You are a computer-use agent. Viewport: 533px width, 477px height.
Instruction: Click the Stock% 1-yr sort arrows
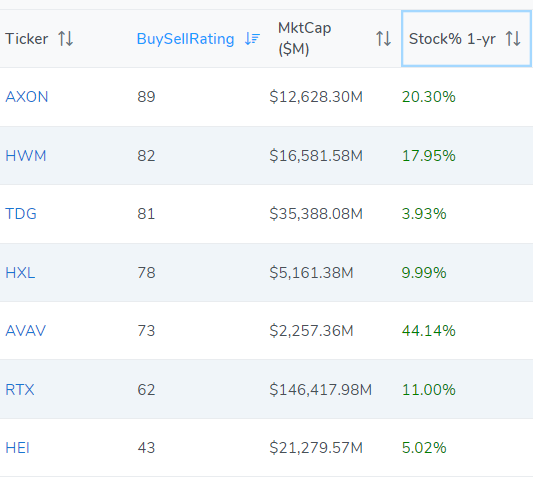[x=513, y=38]
